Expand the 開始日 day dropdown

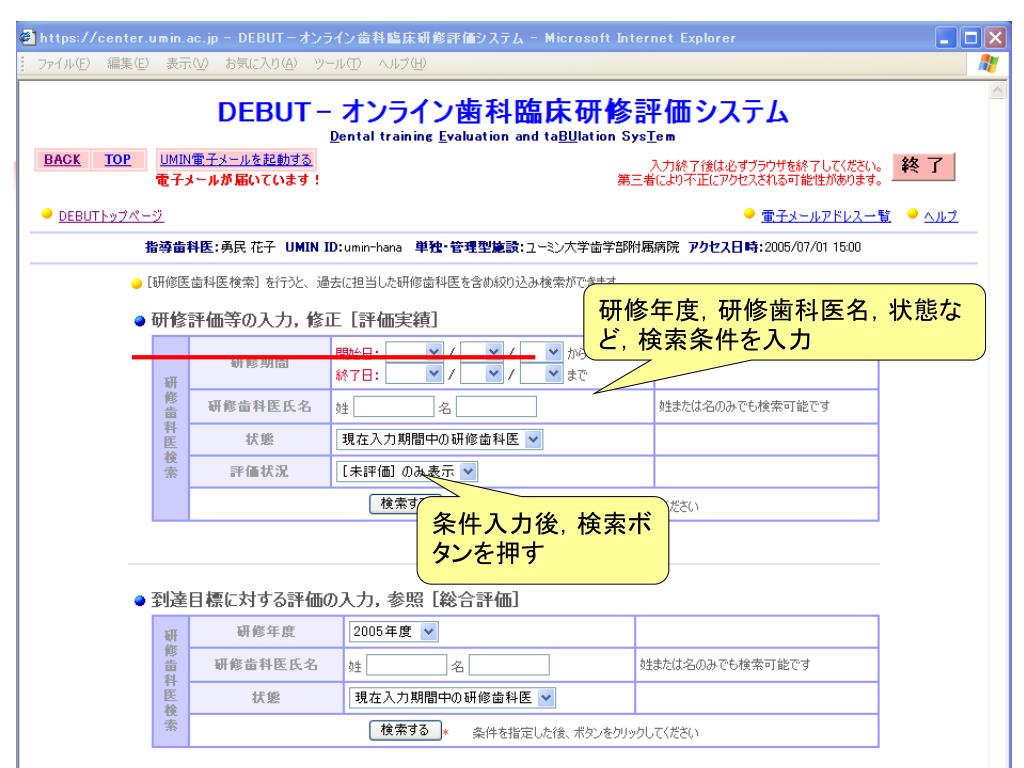tap(541, 352)
